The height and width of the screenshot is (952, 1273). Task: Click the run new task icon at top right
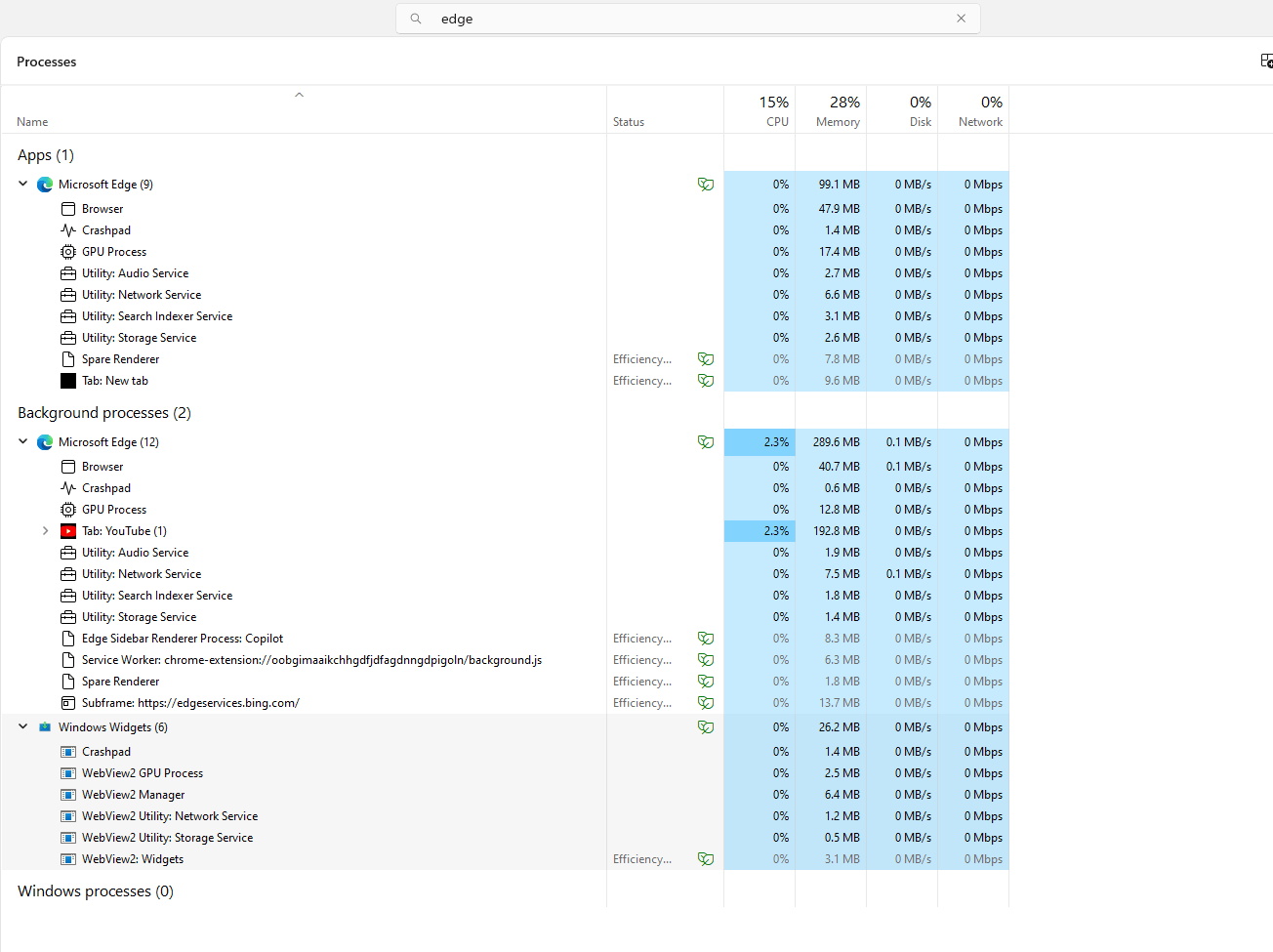pyautogui.click(x=1266, y=62)
